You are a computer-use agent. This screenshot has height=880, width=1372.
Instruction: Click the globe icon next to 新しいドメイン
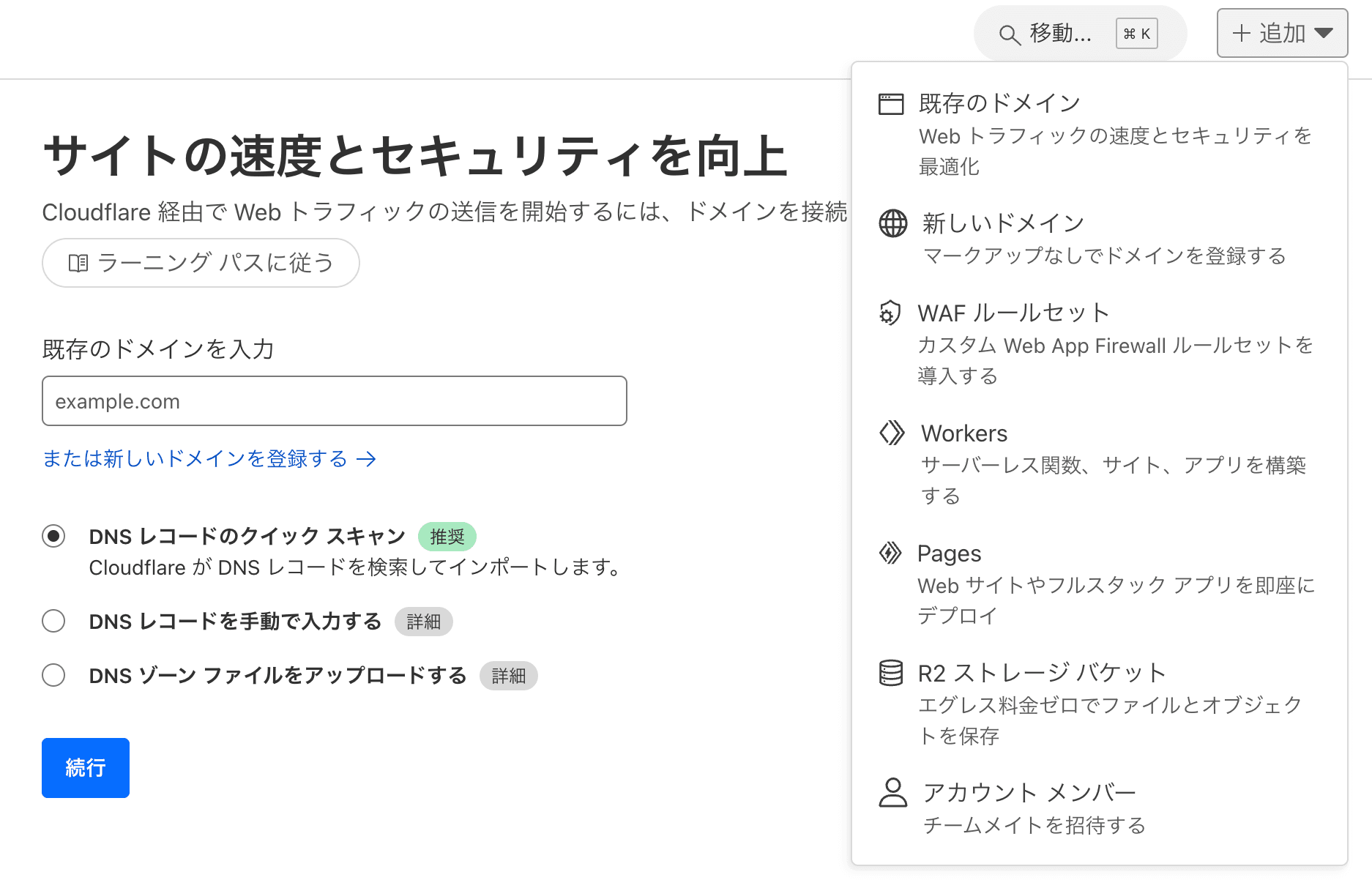(892, 222)
